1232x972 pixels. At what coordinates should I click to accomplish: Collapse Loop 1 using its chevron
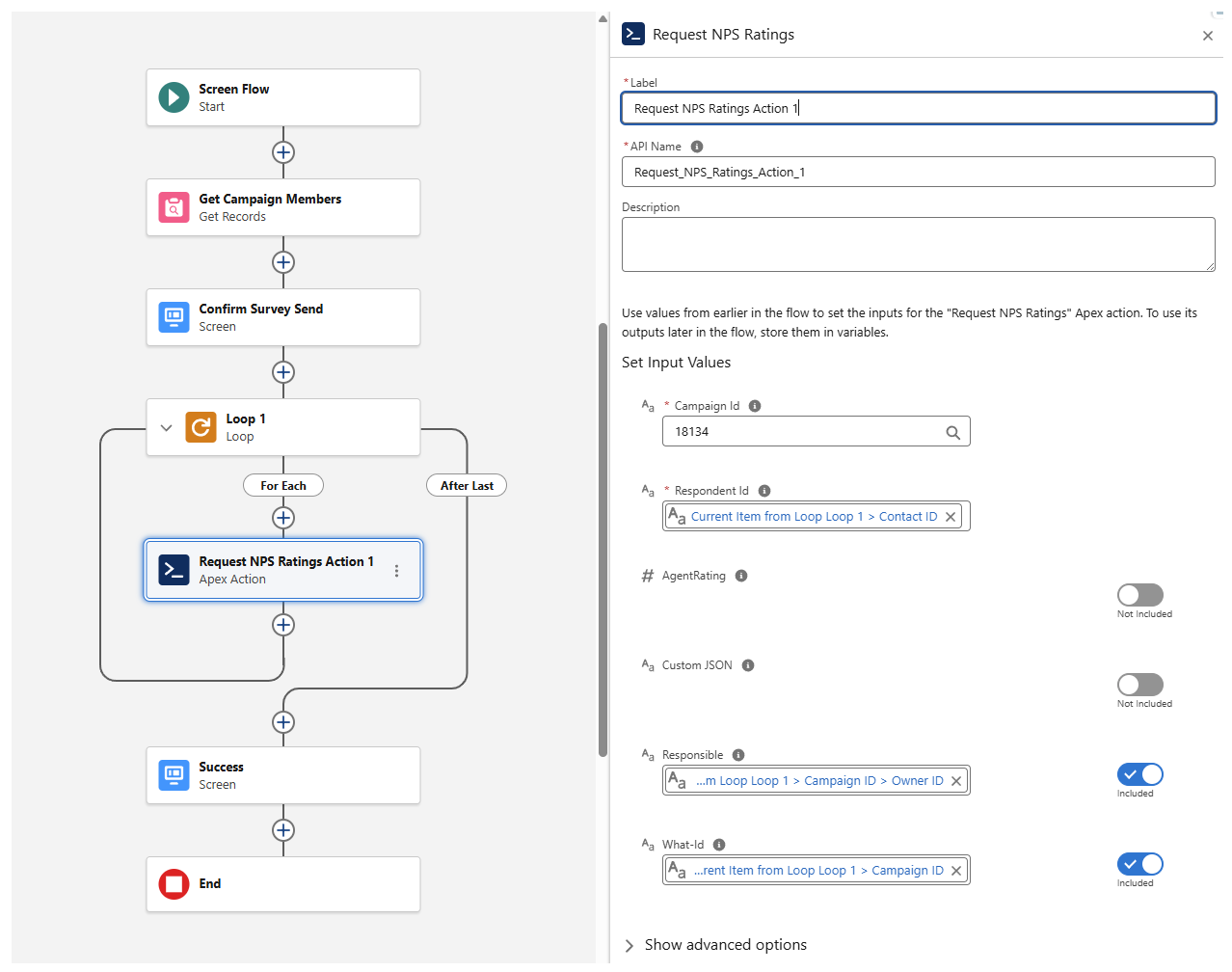pos(166,427)
